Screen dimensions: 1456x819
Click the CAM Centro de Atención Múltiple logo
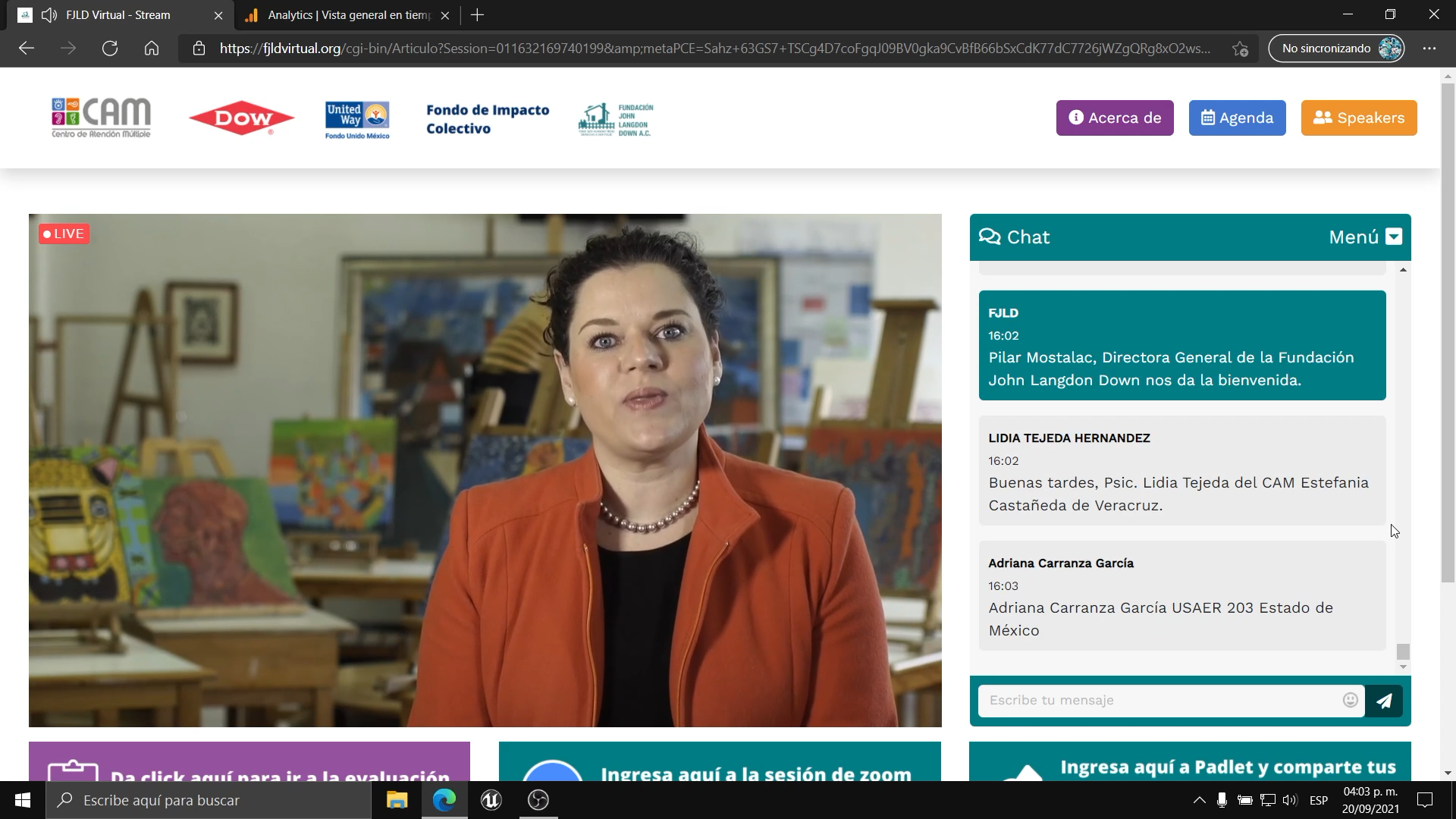tap(100, 118)
